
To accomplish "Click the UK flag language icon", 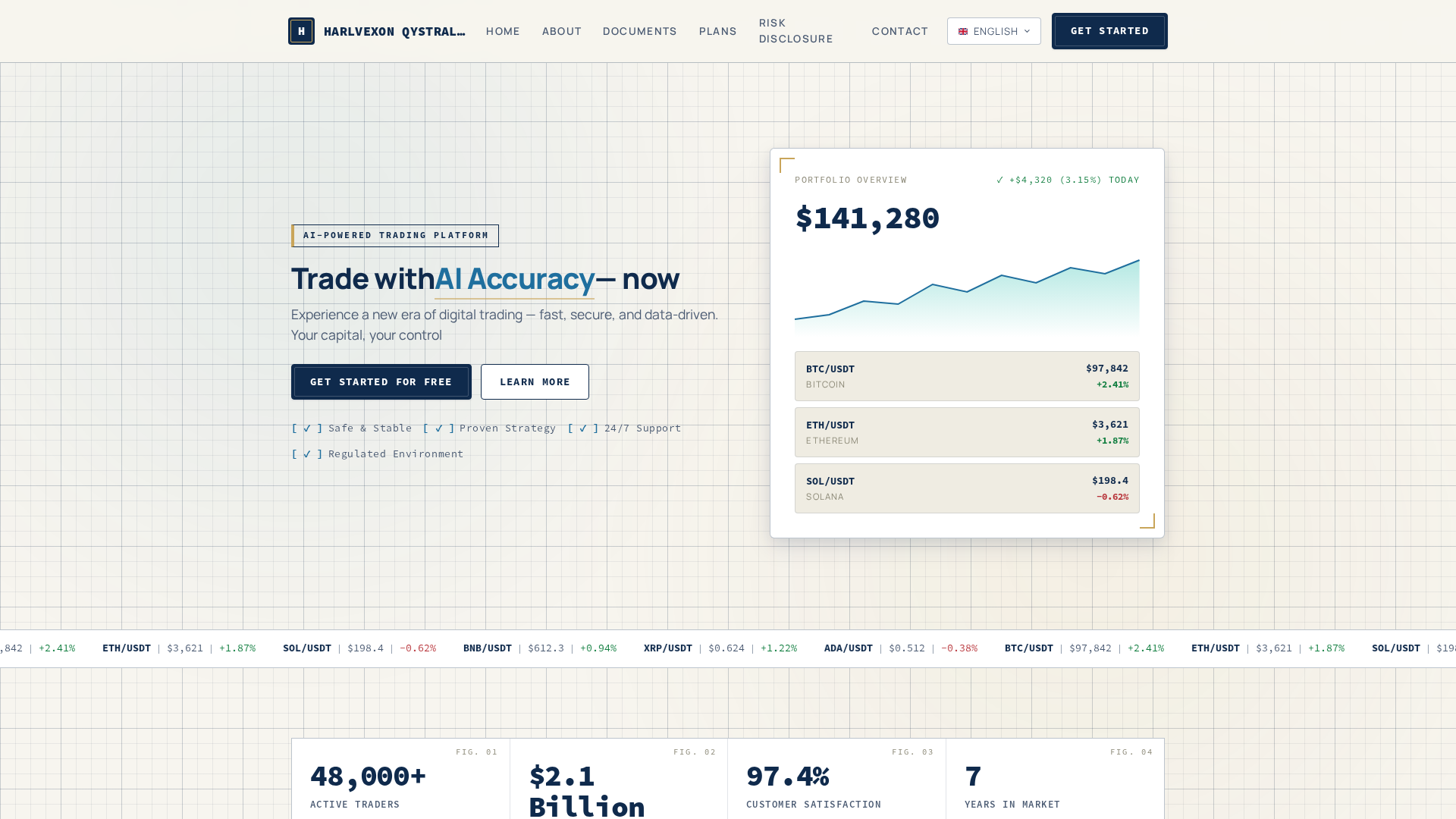I will 963,31.
